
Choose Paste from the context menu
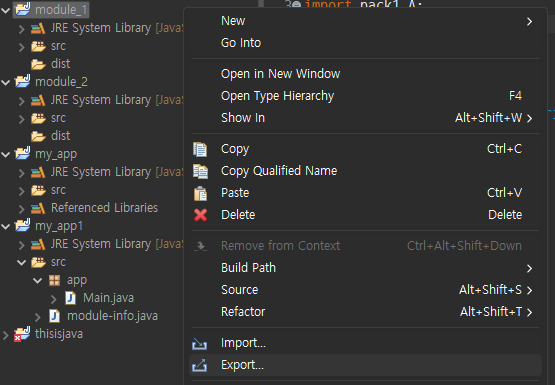[365, 193]
